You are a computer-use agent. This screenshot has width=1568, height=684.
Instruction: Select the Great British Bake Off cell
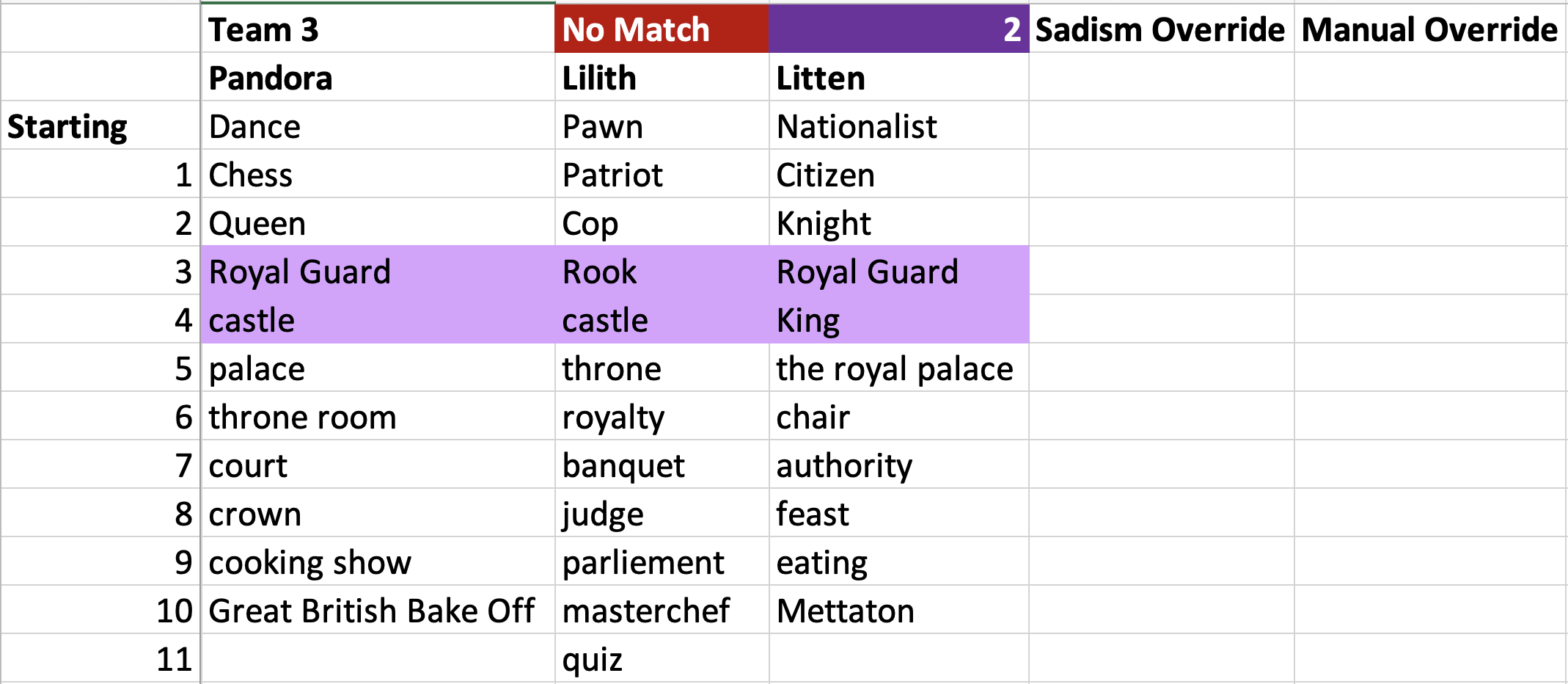[378, 610]
